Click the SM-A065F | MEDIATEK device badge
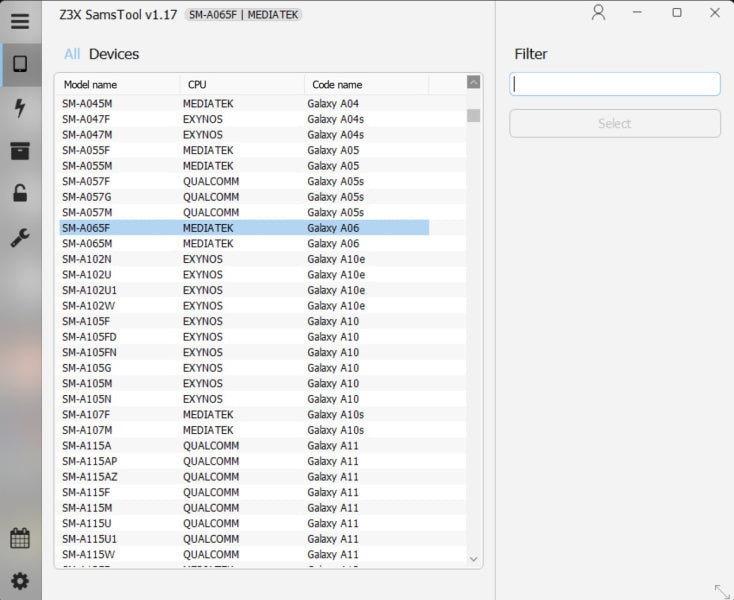Screen dimensions: 734x600 tap(243, 15)
